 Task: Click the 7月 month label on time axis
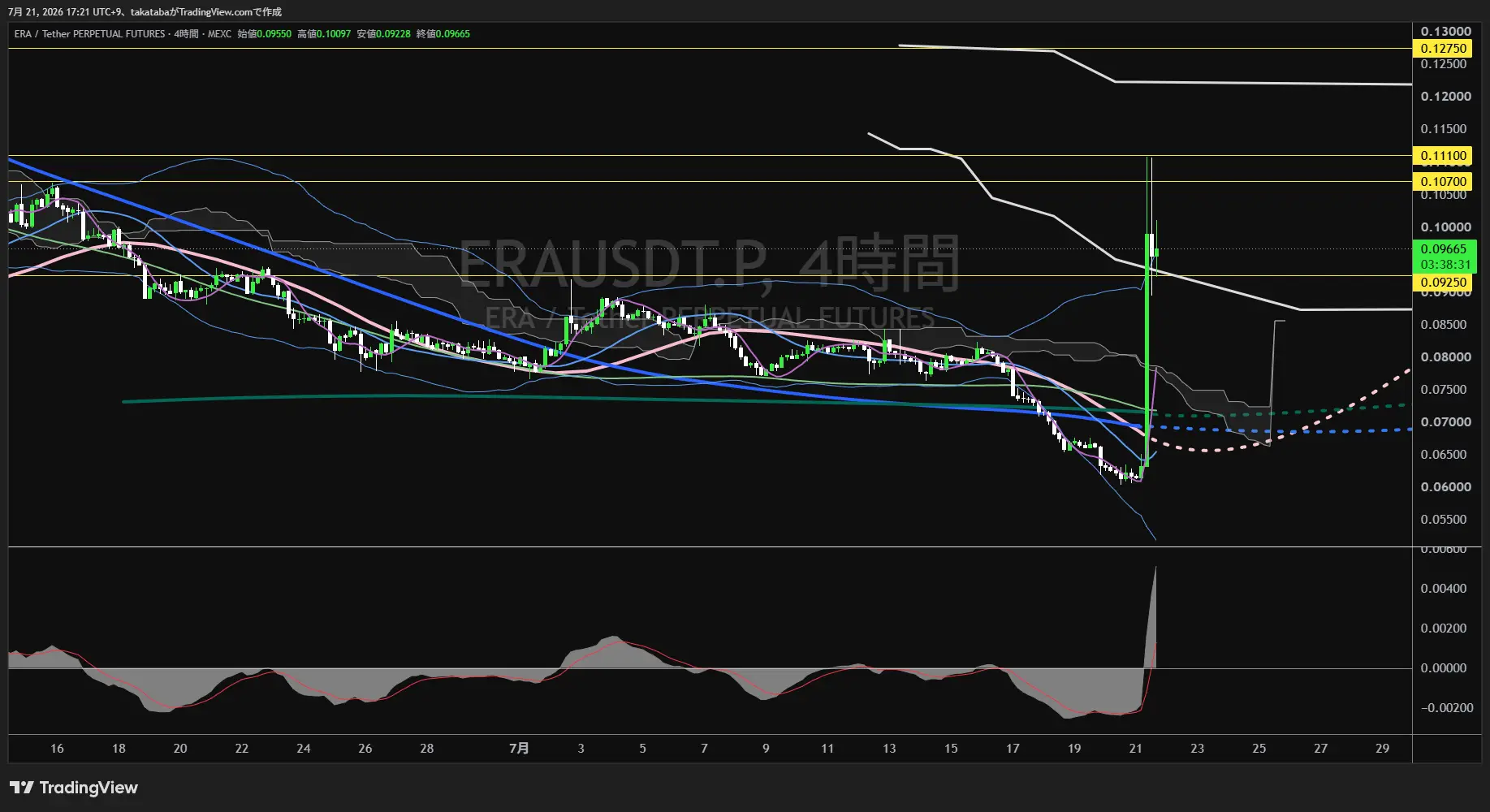coord(519,749)
